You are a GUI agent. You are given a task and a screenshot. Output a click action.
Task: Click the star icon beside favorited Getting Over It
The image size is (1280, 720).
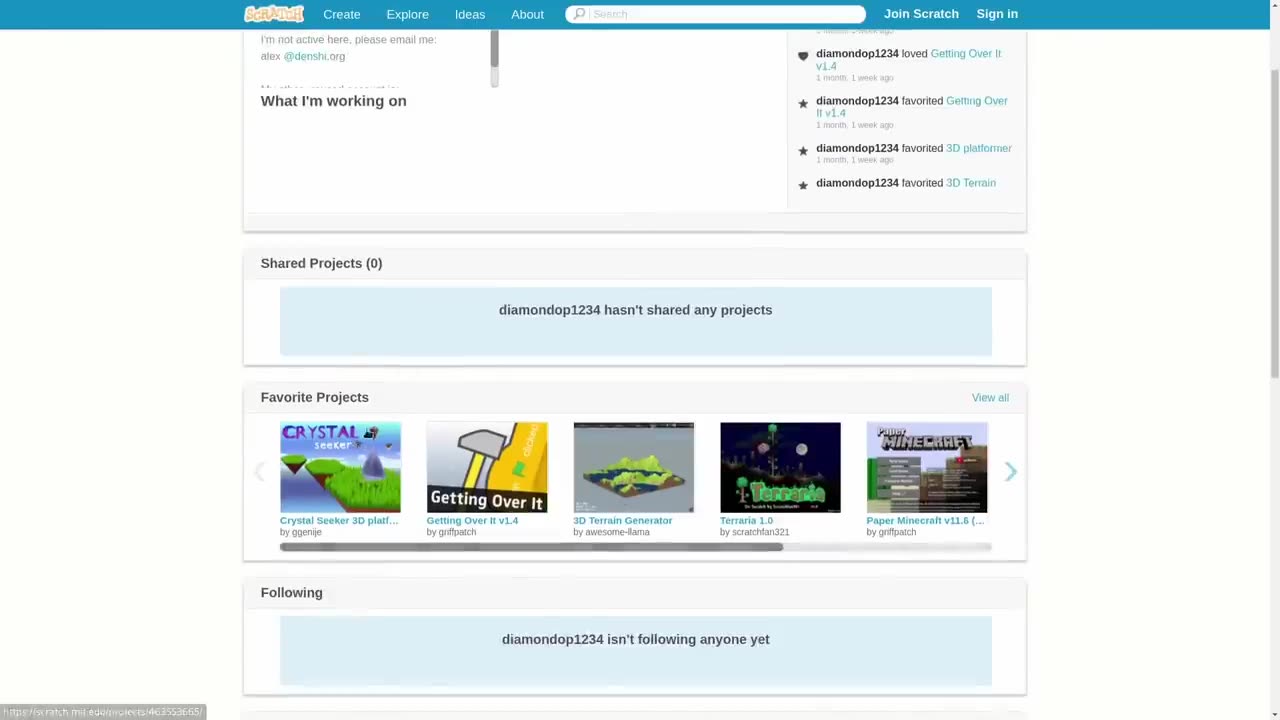point(803,103)
